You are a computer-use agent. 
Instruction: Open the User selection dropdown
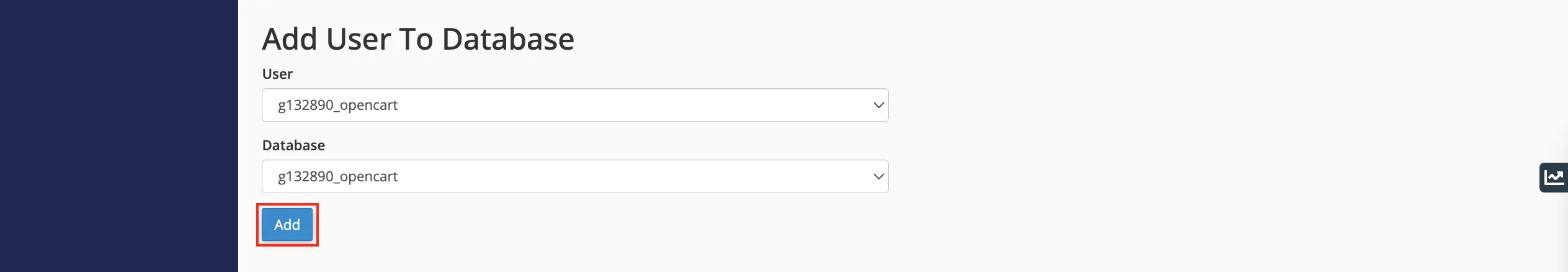point(575,105)
